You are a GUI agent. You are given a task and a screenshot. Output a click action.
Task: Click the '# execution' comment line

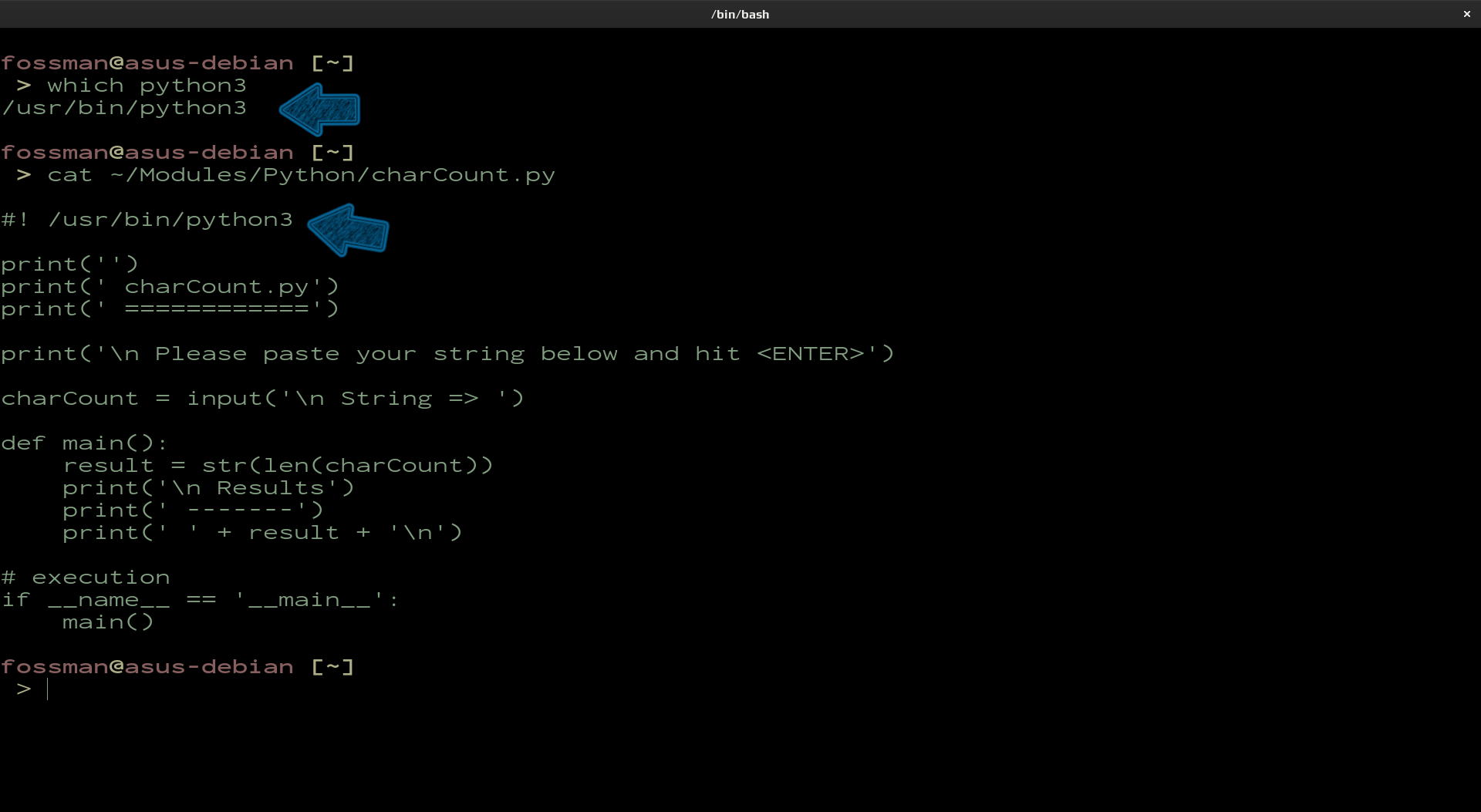pyautogui.click(x=86, y=578)
